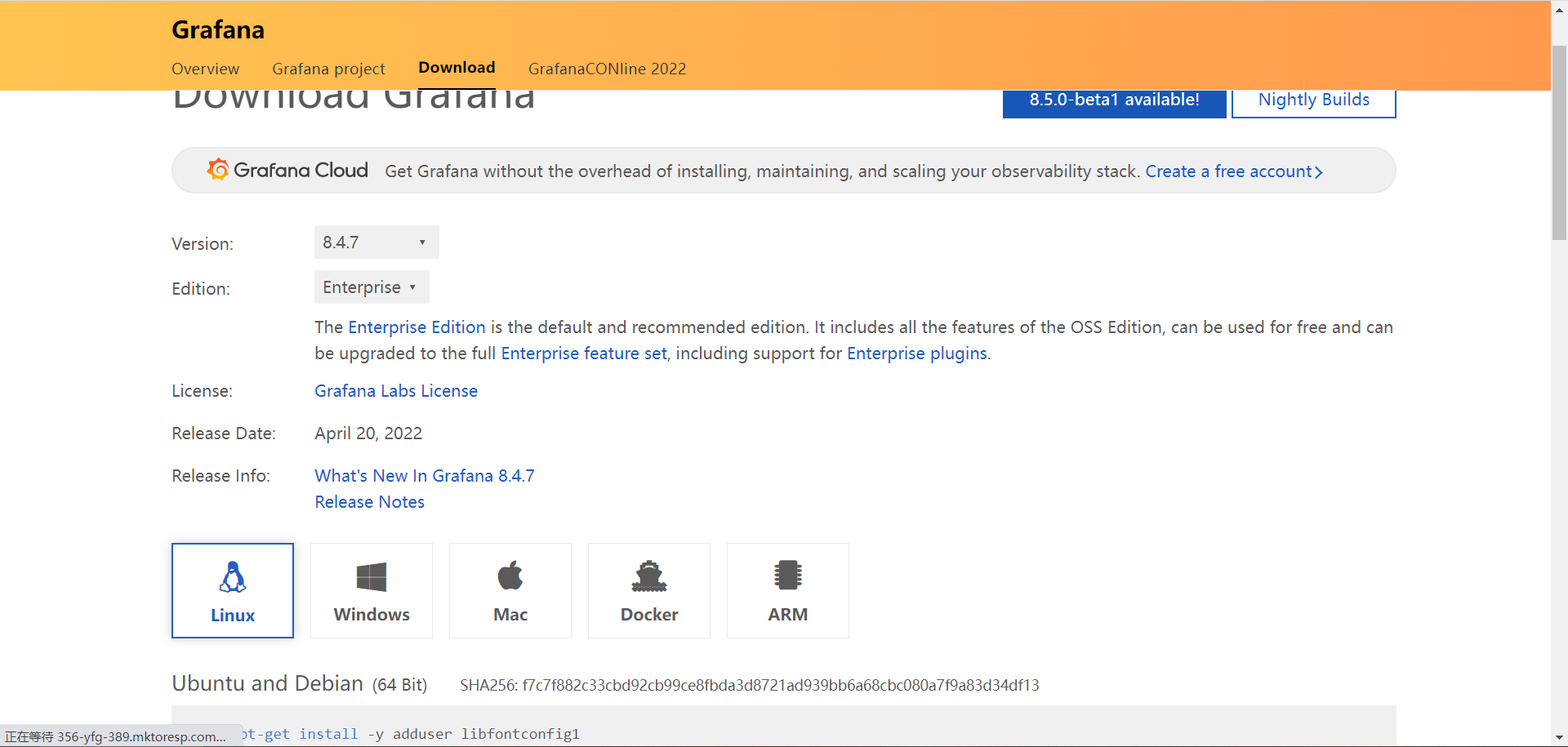
Task: Click the April 20, 2022 release date
Action: [x=368, y=434]
